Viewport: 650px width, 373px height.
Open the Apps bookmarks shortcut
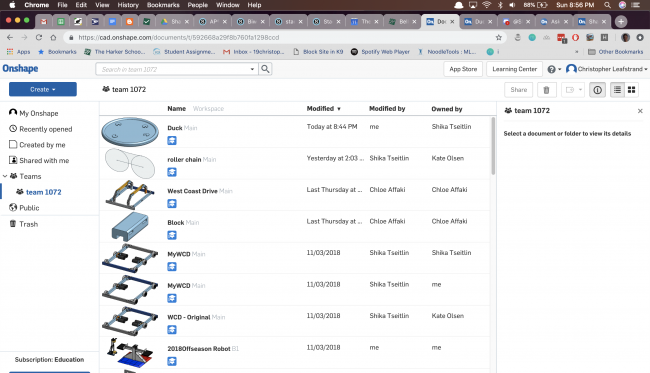pos(18,52)
